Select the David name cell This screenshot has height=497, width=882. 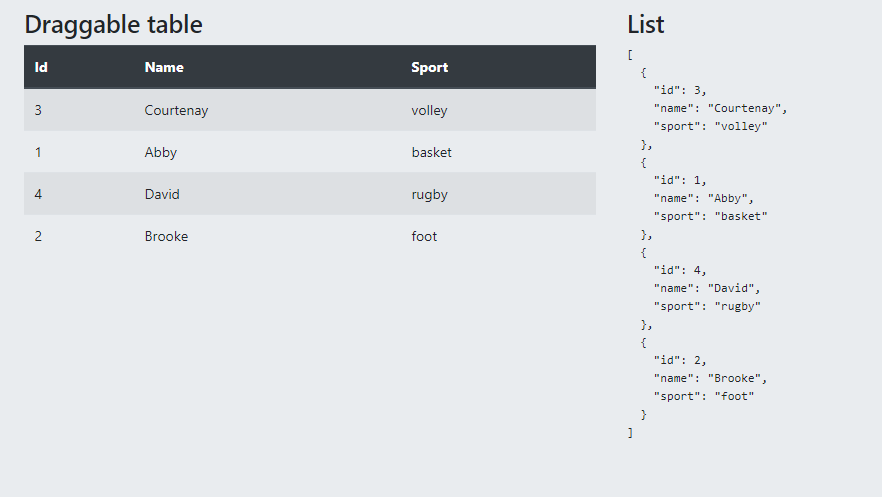(x=162, y=194)
